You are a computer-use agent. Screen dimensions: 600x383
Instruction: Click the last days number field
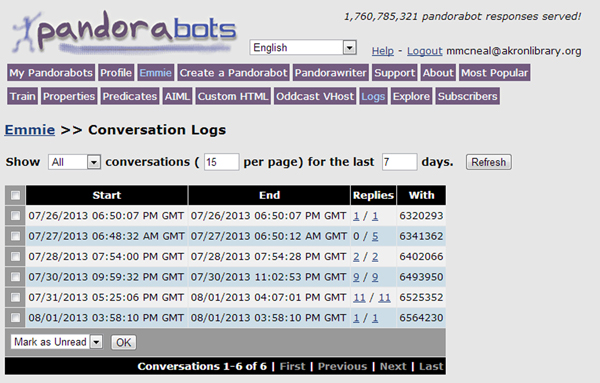[x=399, y=162]
